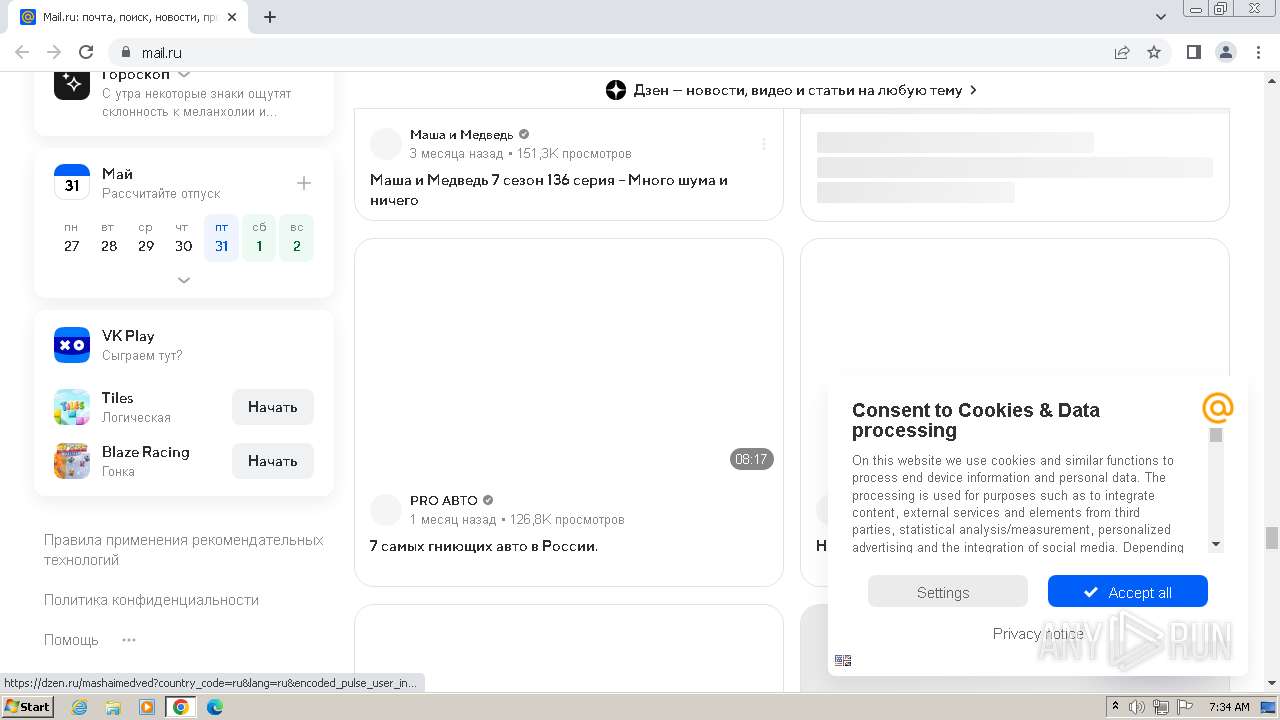Open PRO АВТО video thumbnail
The height and width of the screenshot is (720, 1280).
pos(569,358)
